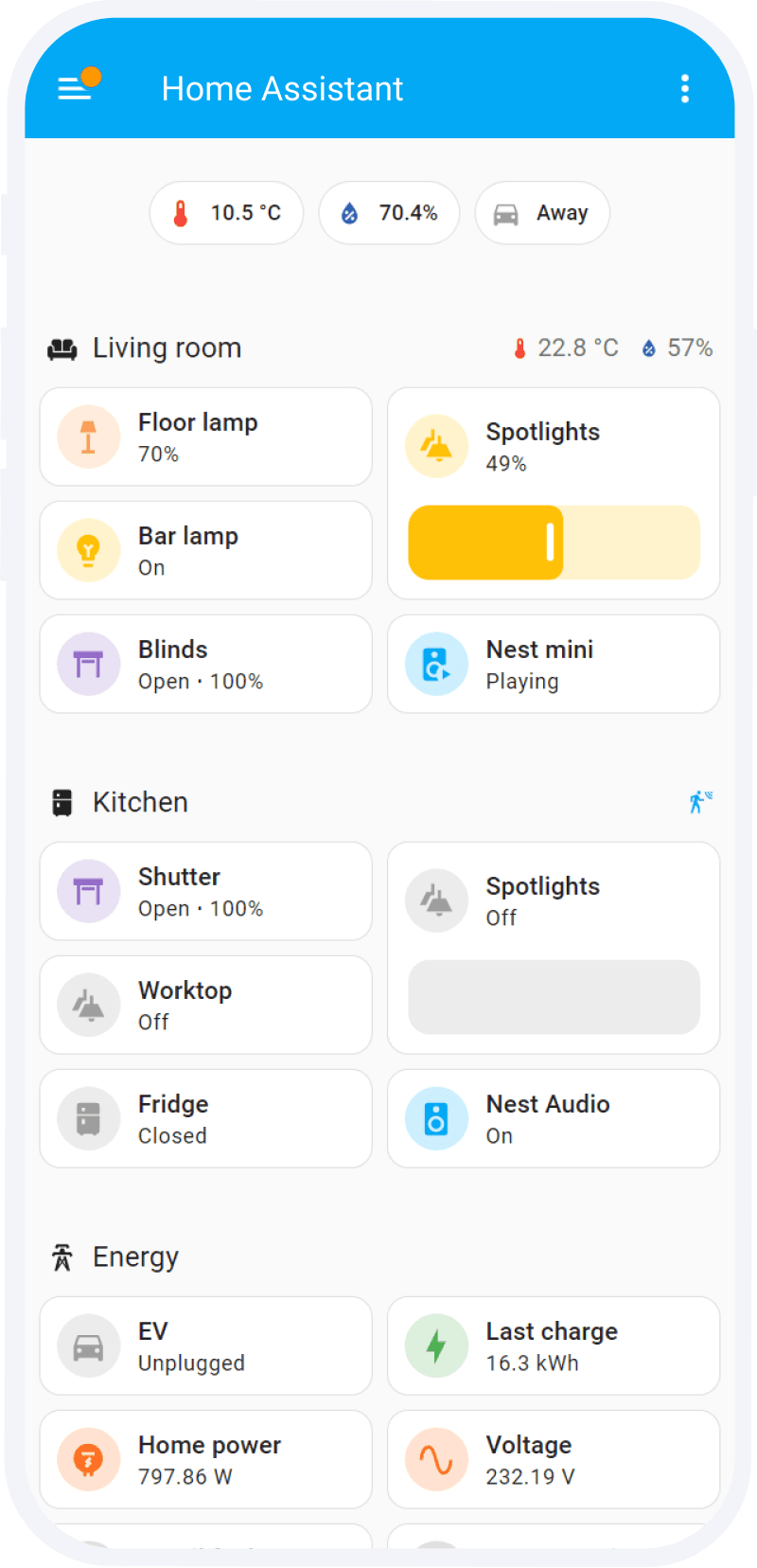Toggle the Worktop light icon
This screenshot has width=757, height=1568.
pyautogui.click(x=89, y=1006)
